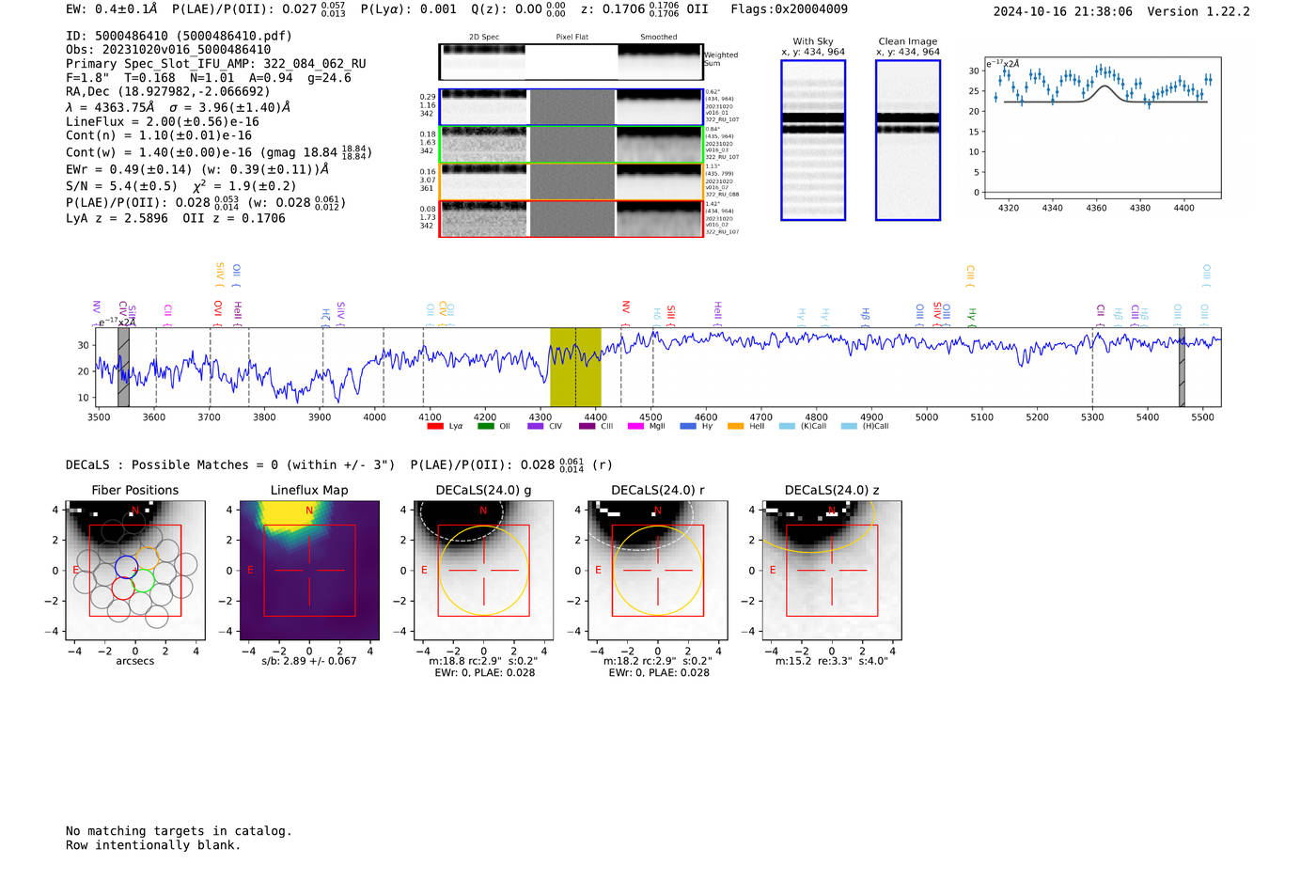Click the Lyα red legend swatch

(x=435, y=426)
